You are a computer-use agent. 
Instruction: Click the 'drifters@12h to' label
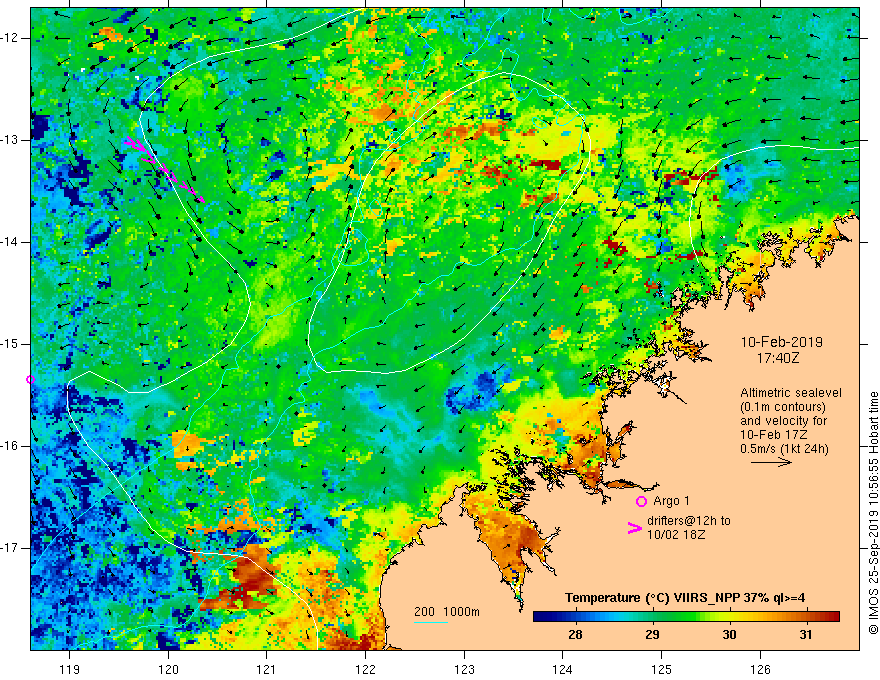[x=689, y=521]
